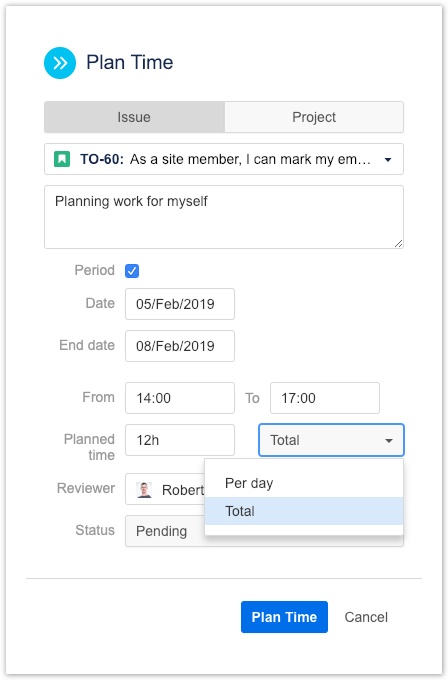
Task: Open the Status Pending dropdown
Action: 165,531
